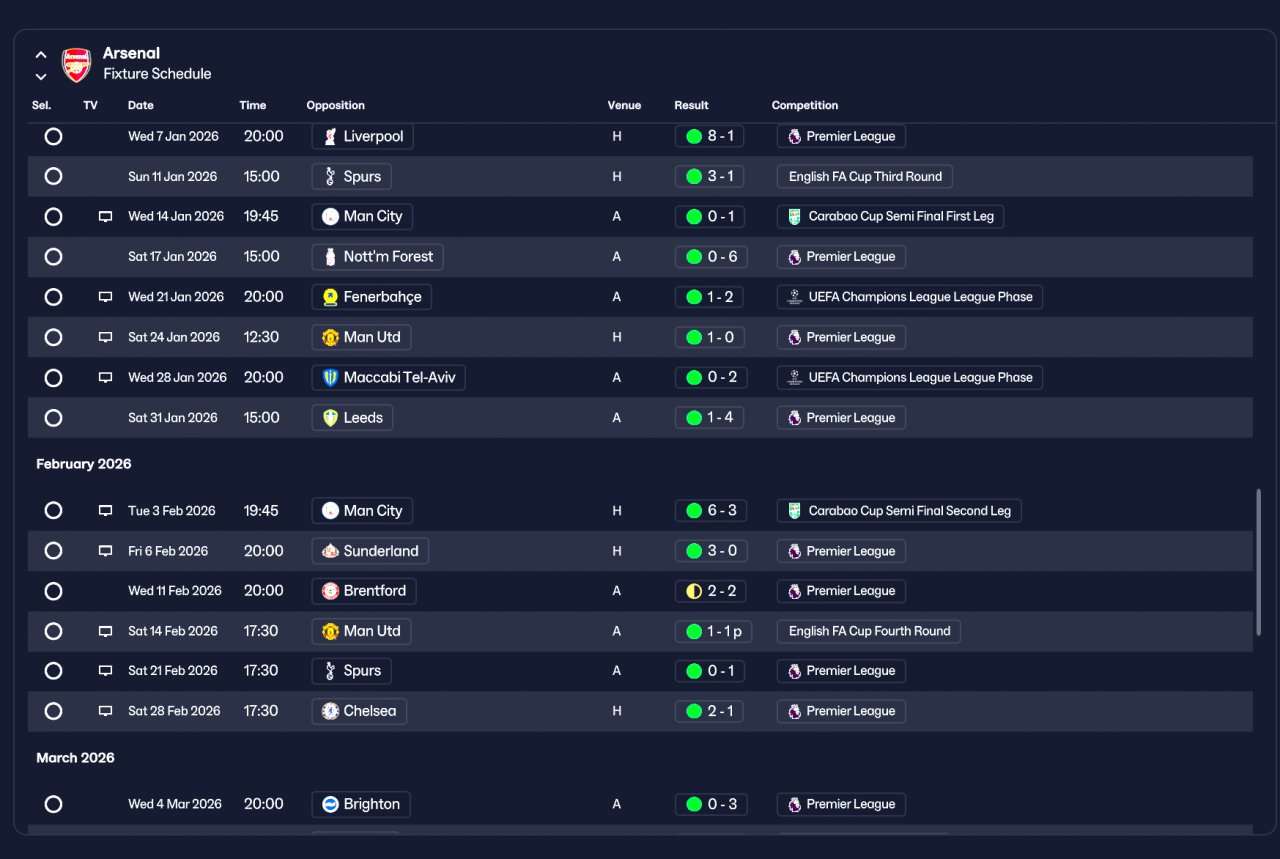Click the TV icon on Sat 28 Feb row
The image size is (1280, 859).
tap(105, 711)
